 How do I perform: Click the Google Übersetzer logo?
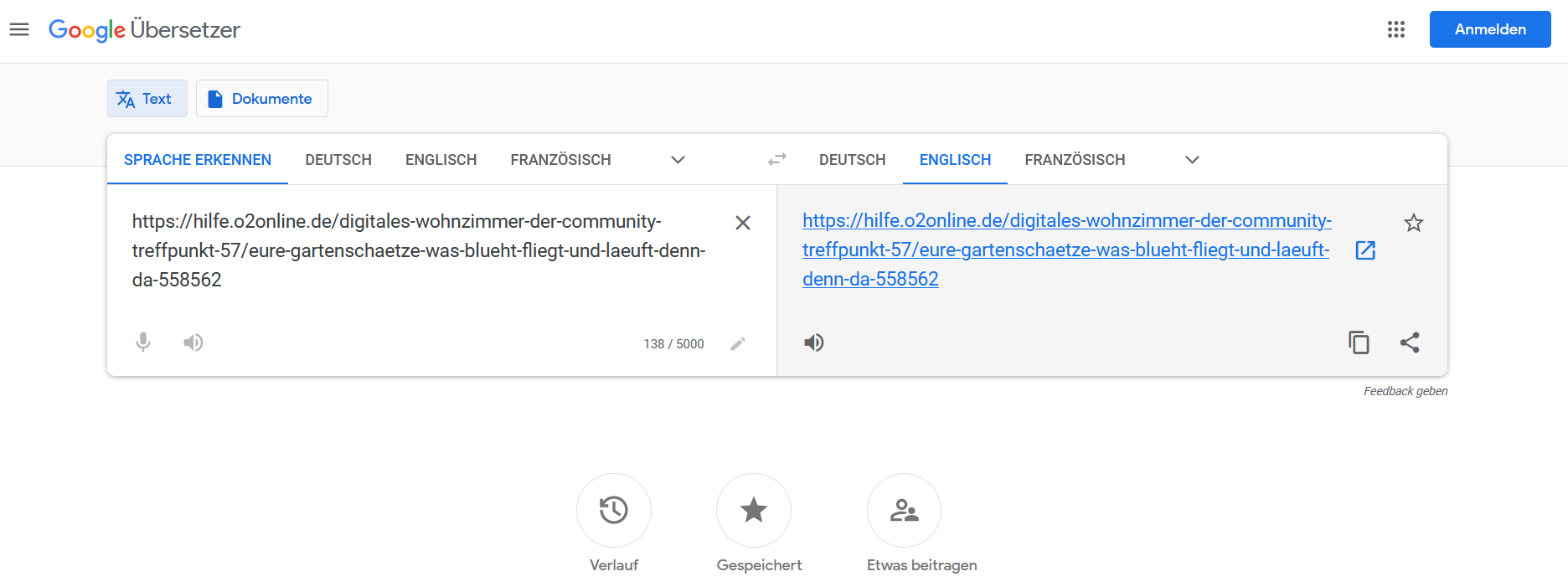pyautogui.click(x=144, y=30)
